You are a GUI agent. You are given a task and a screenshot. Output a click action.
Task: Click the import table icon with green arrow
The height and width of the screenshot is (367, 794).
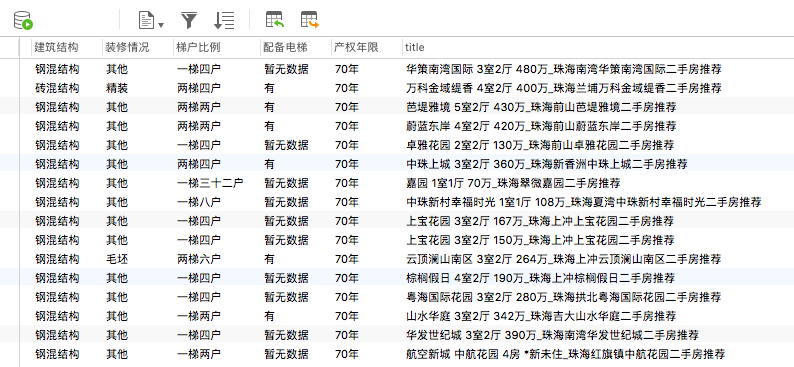275,20
